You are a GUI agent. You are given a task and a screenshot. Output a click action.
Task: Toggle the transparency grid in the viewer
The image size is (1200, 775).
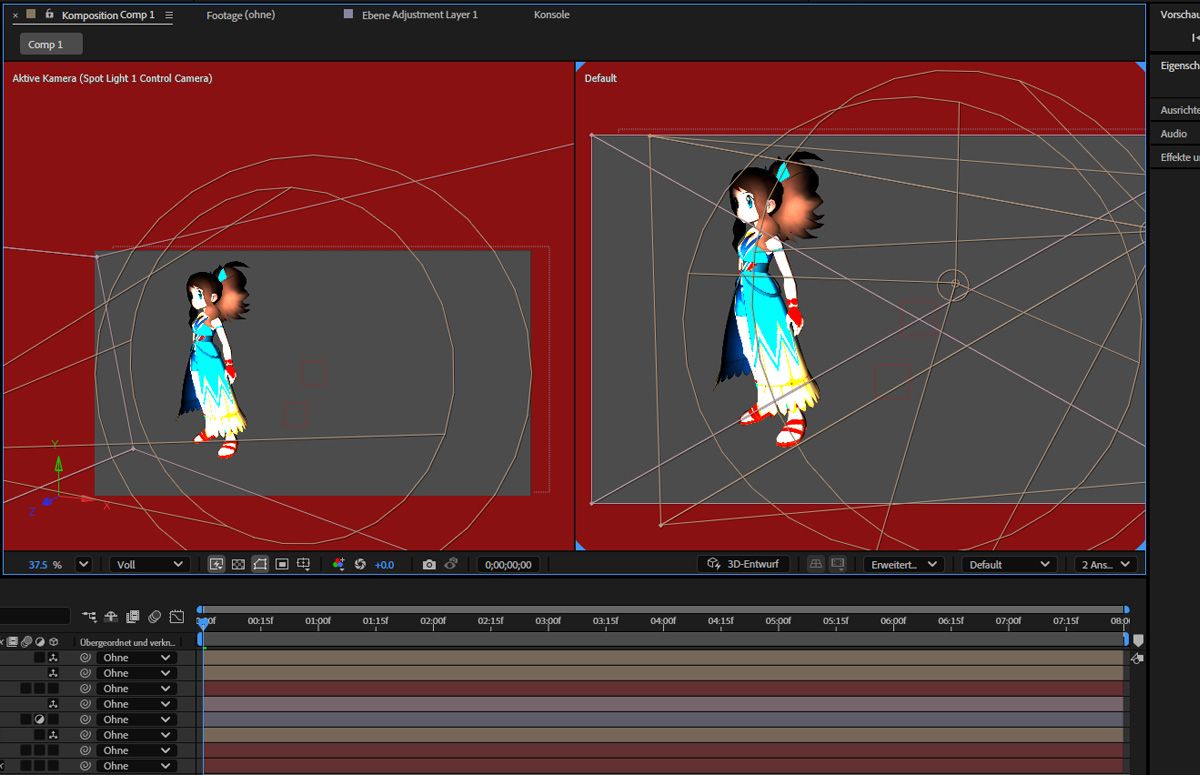pyautogui.click(x=238, y=565)
